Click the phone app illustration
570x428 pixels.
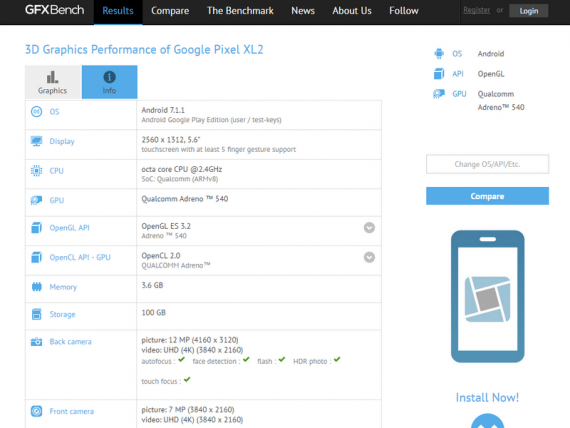[x=487, y=296]
